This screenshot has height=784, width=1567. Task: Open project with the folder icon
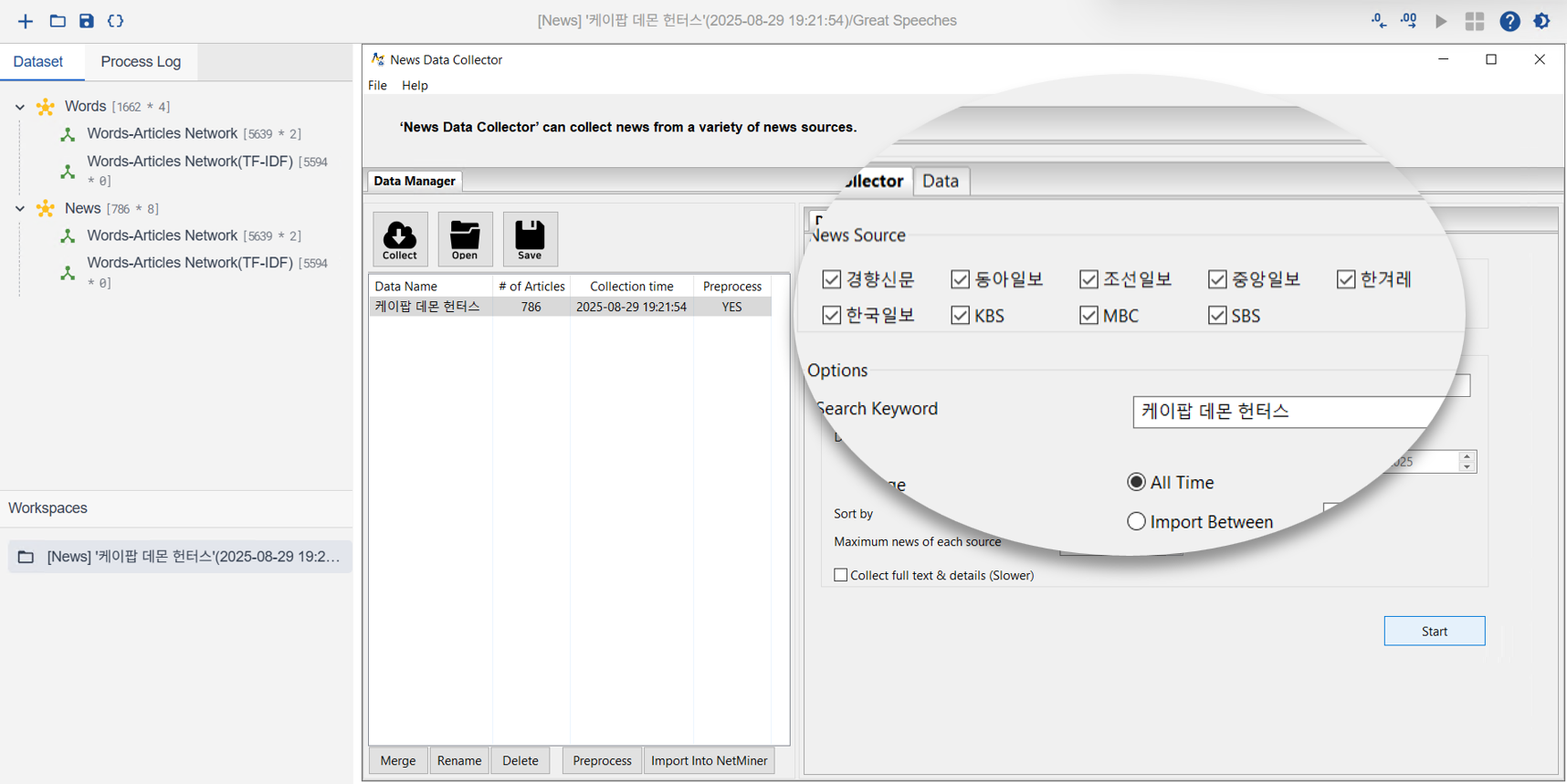pos(58,21)
